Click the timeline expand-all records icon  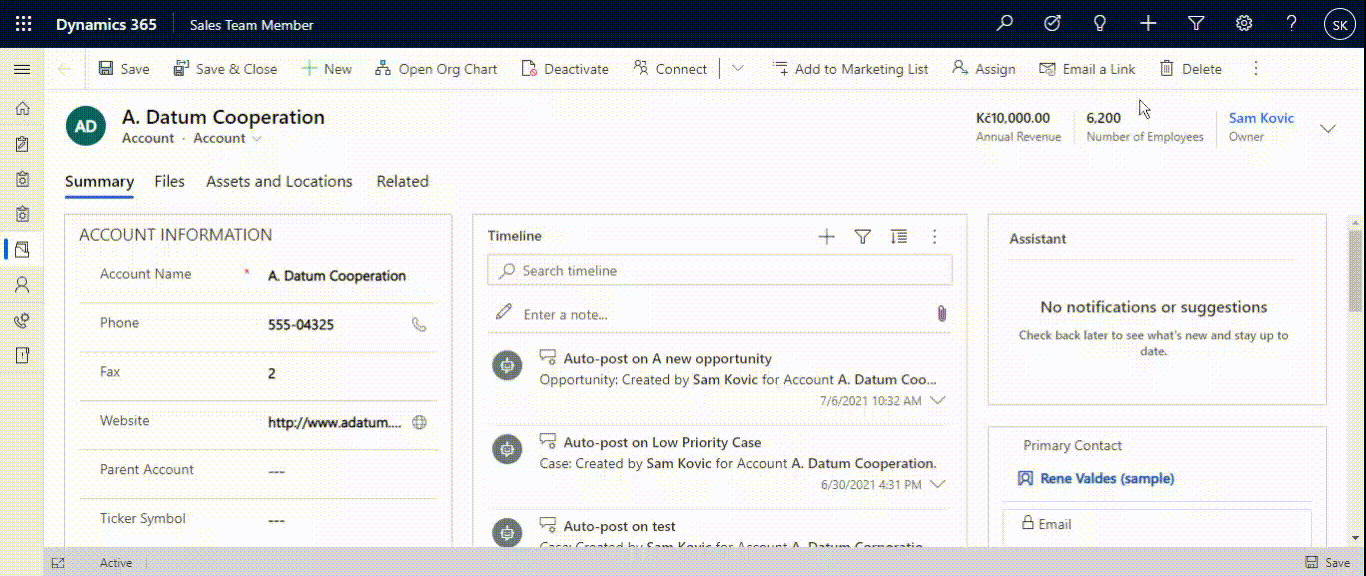pos(899,237)
